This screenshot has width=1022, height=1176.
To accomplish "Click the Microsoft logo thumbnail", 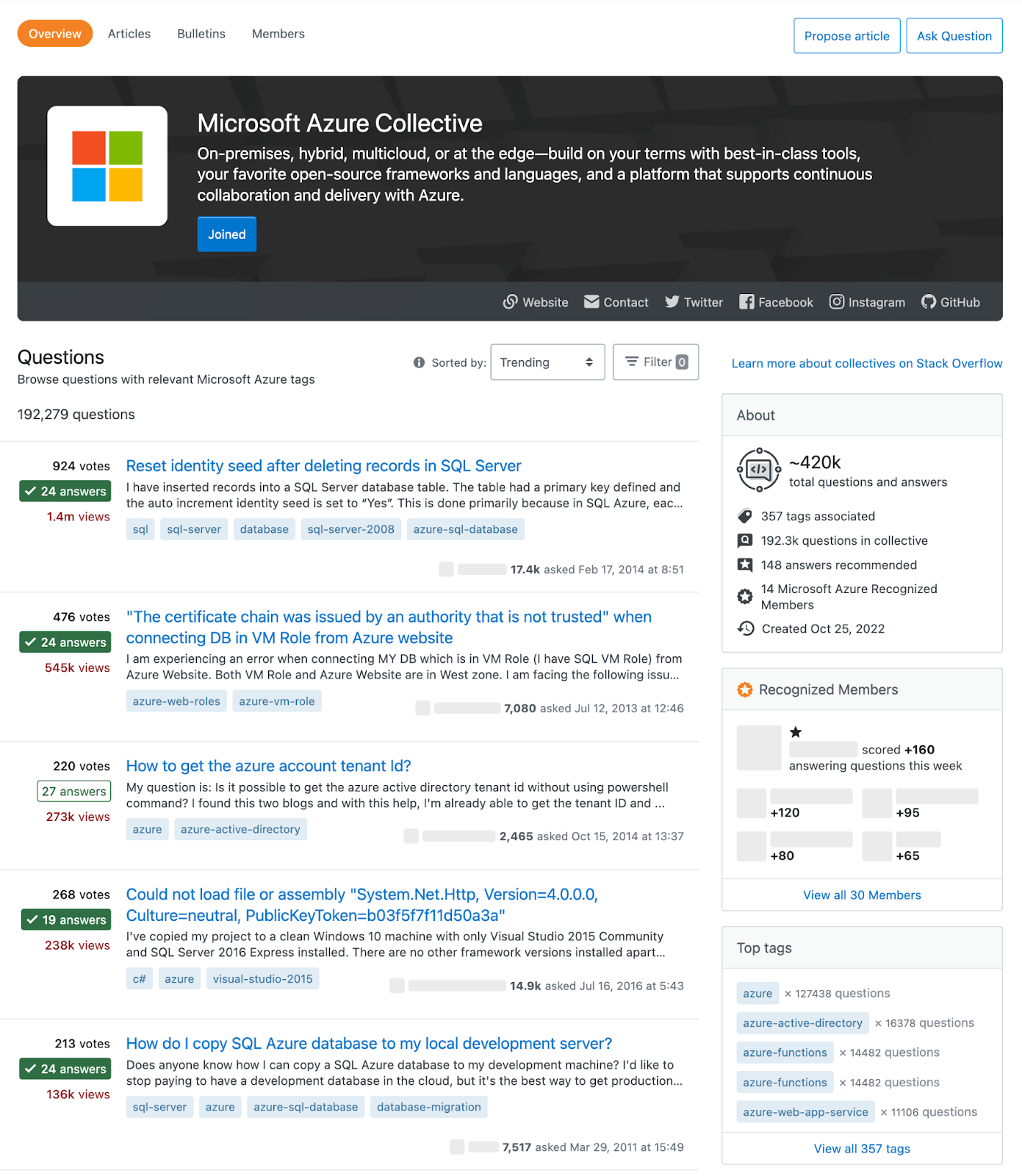I will click(x=107, y=166).
